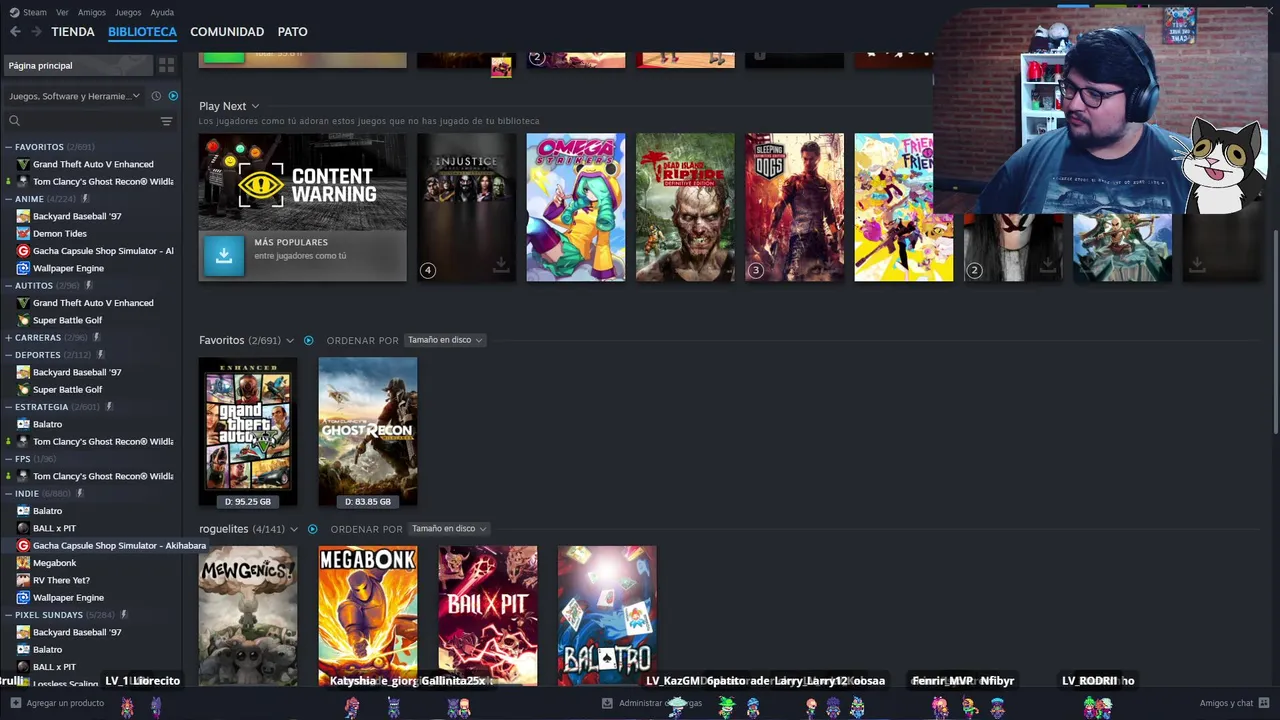The width and height of the screenshot is (1280, 720).
Task: Collapse the FPS collection
Action: click(x=8, y=459)
